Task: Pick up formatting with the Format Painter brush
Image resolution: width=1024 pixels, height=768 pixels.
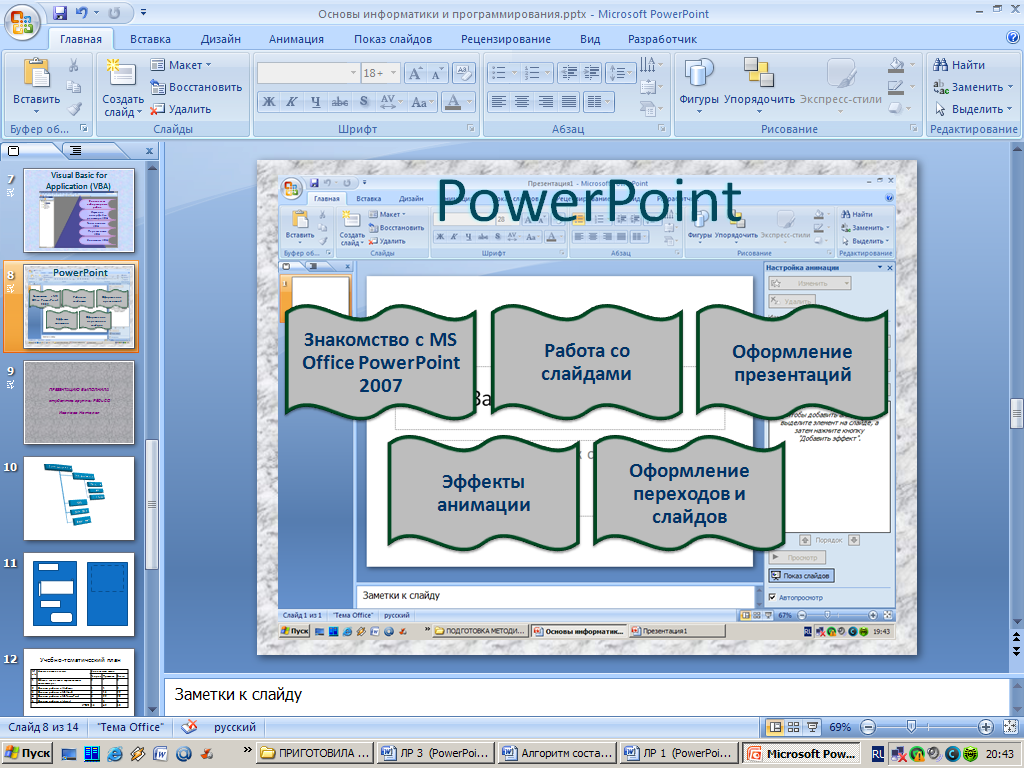Action: [74, 108]
